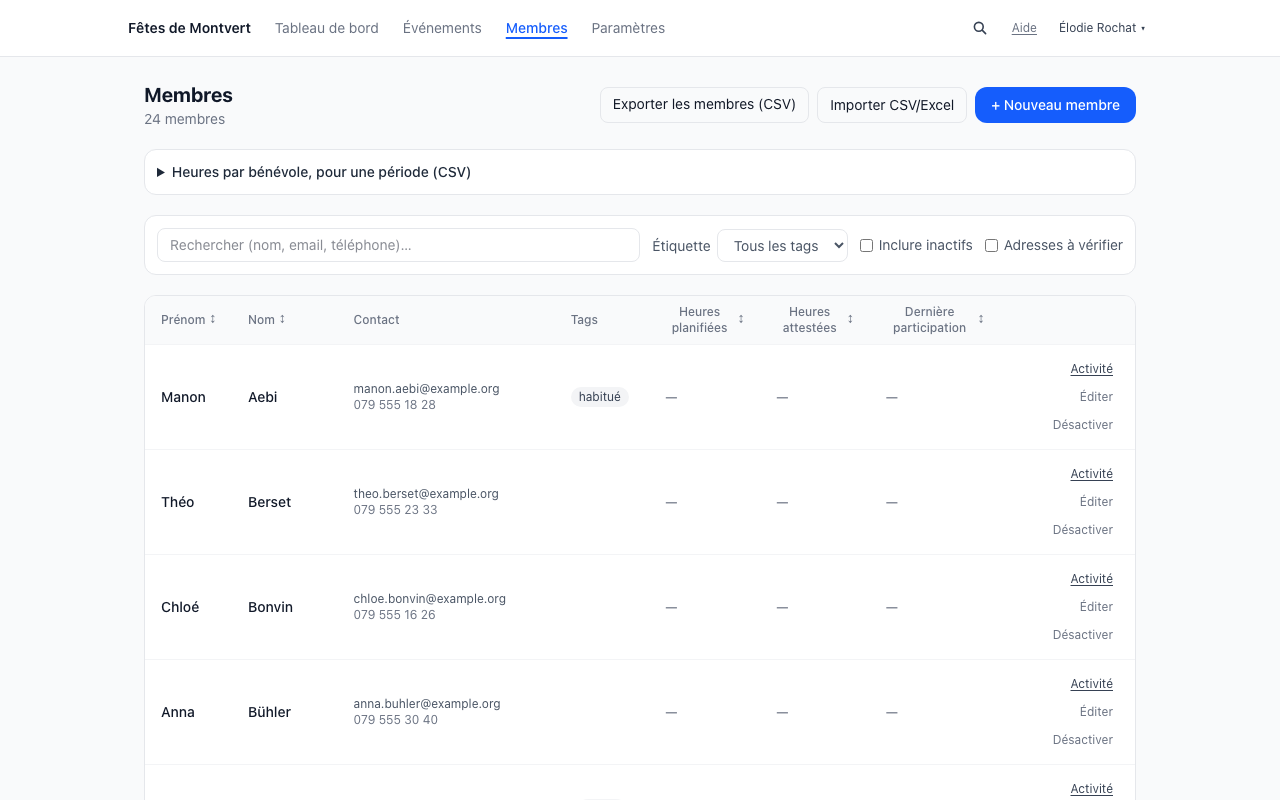1280x800 pixels.
Task: Deactivate member Anna Bühler
Action: [x=1083, y=740]
